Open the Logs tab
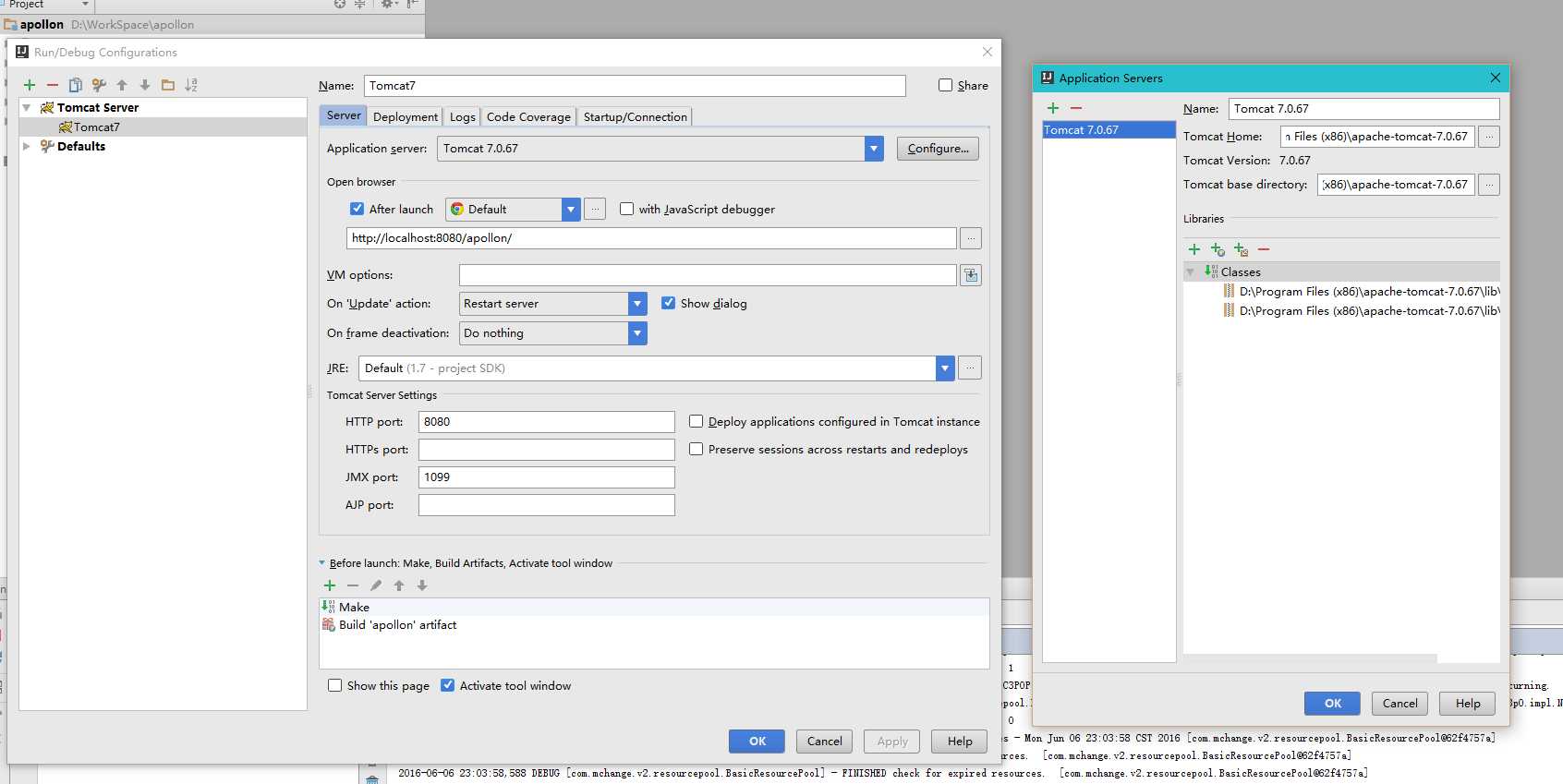 point(463,117)
